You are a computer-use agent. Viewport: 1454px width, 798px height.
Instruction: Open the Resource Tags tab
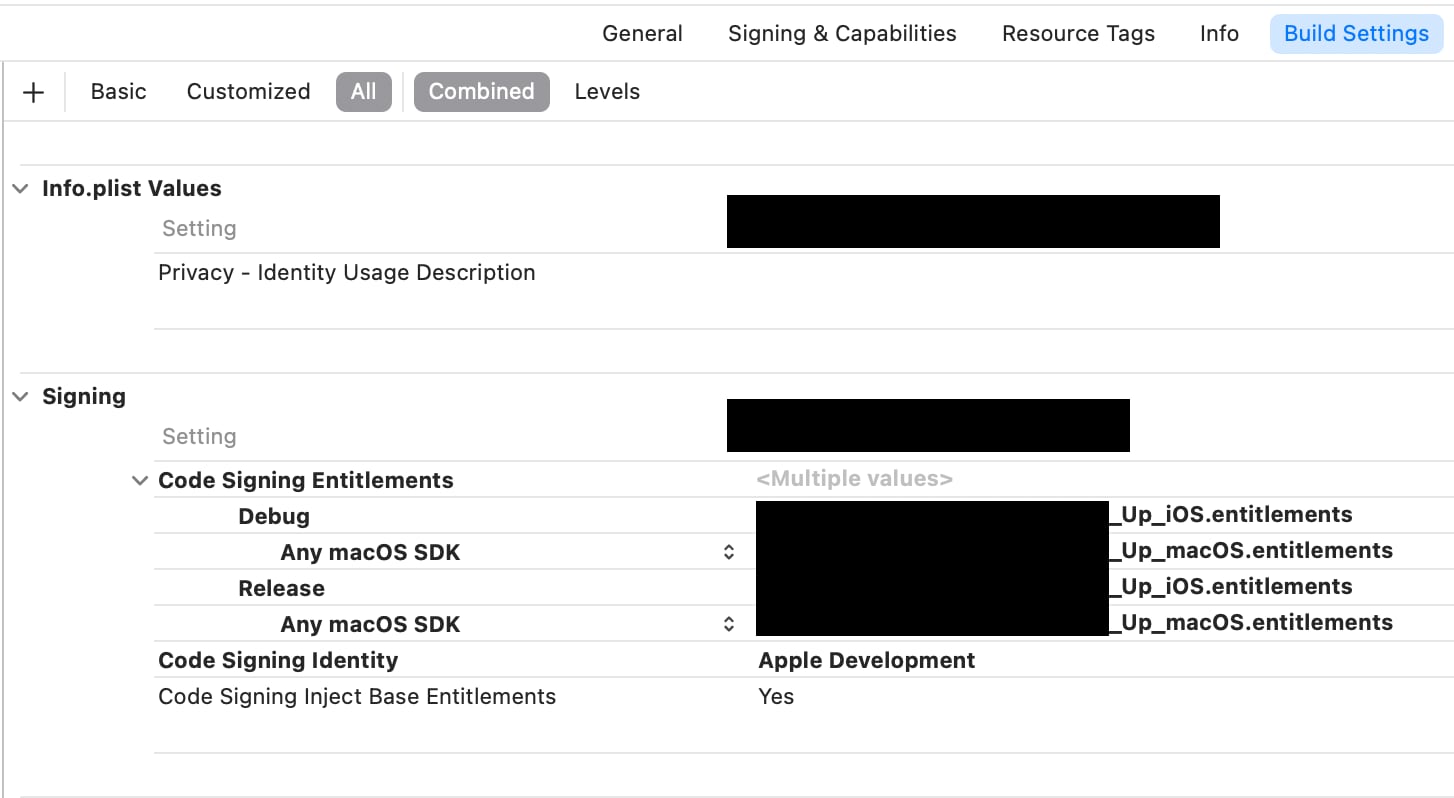tap(1078, 34)
